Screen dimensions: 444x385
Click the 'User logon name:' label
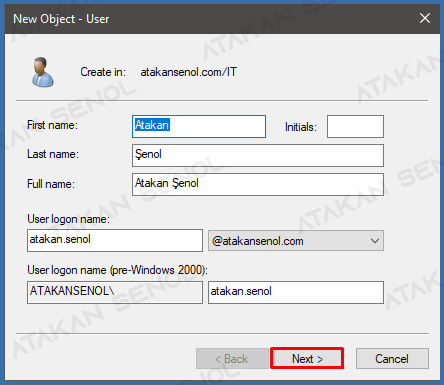pyautogui.click(x=68, y=219)
